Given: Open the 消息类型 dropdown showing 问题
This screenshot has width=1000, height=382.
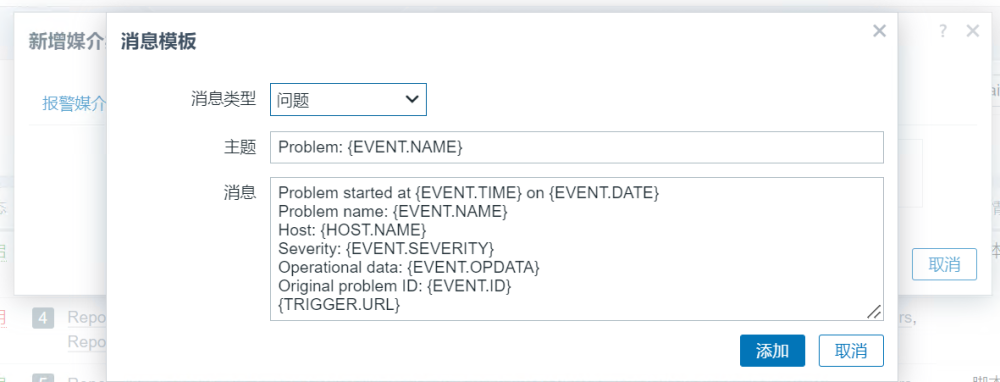Looking at the screenshot, I should click(348, 99).
